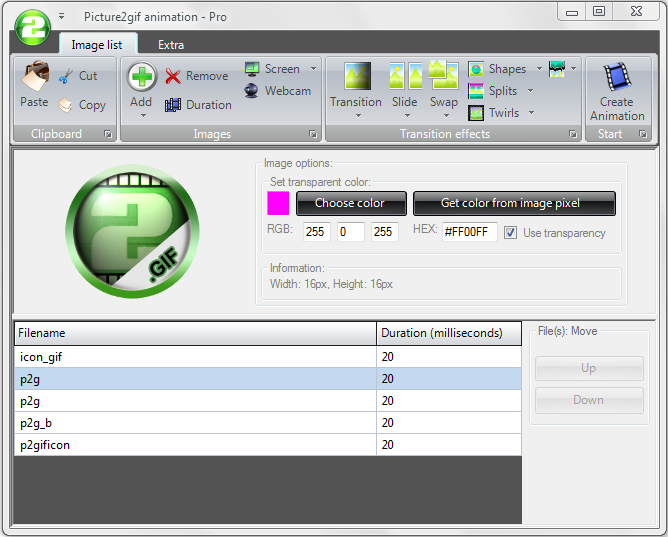Expand the Screen dropdown arrow

pos(313,69)
